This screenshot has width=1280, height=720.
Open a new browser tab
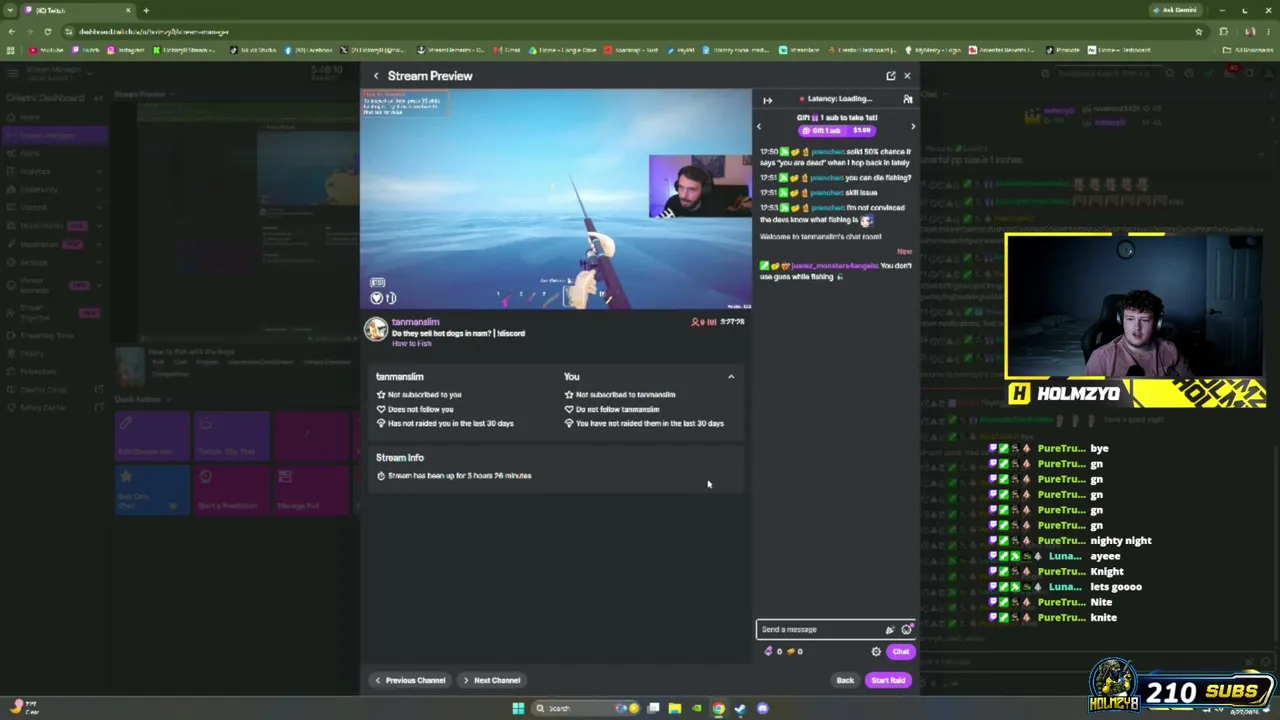146,10
